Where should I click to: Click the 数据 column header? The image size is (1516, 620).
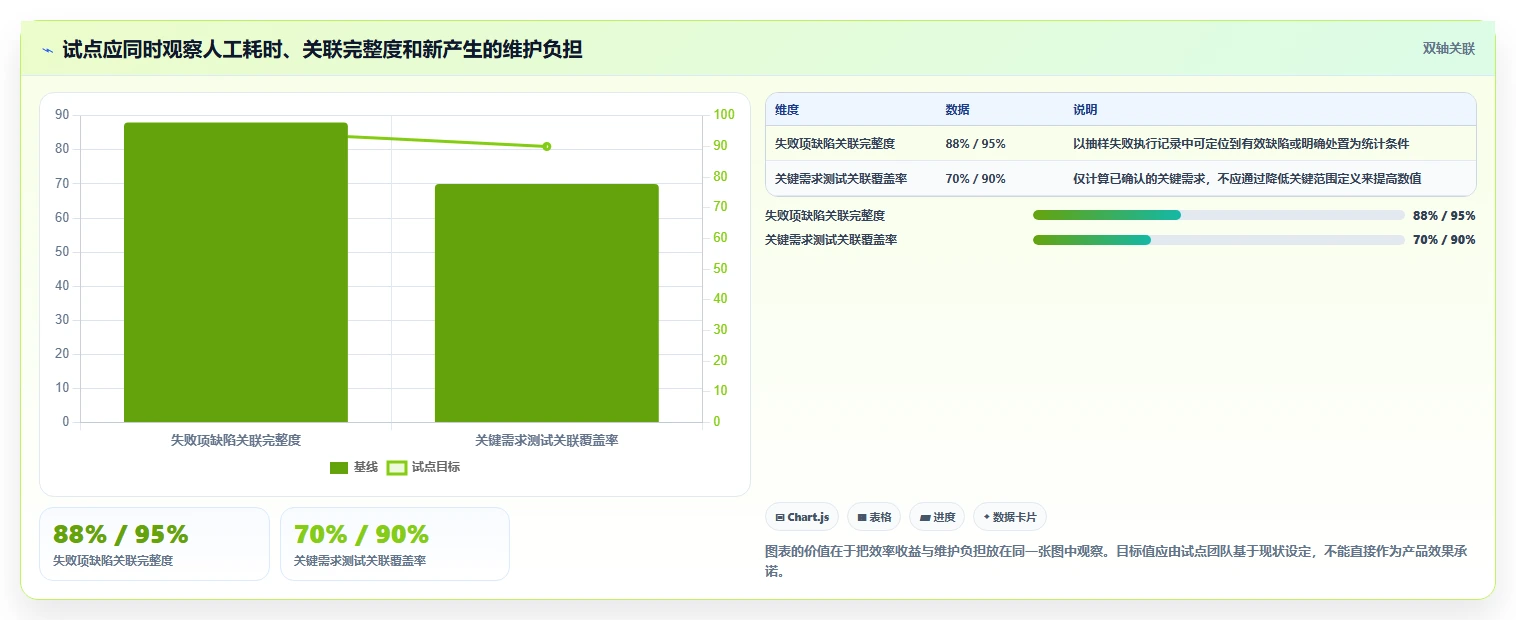pyautogui.click(x=957, y=110)
